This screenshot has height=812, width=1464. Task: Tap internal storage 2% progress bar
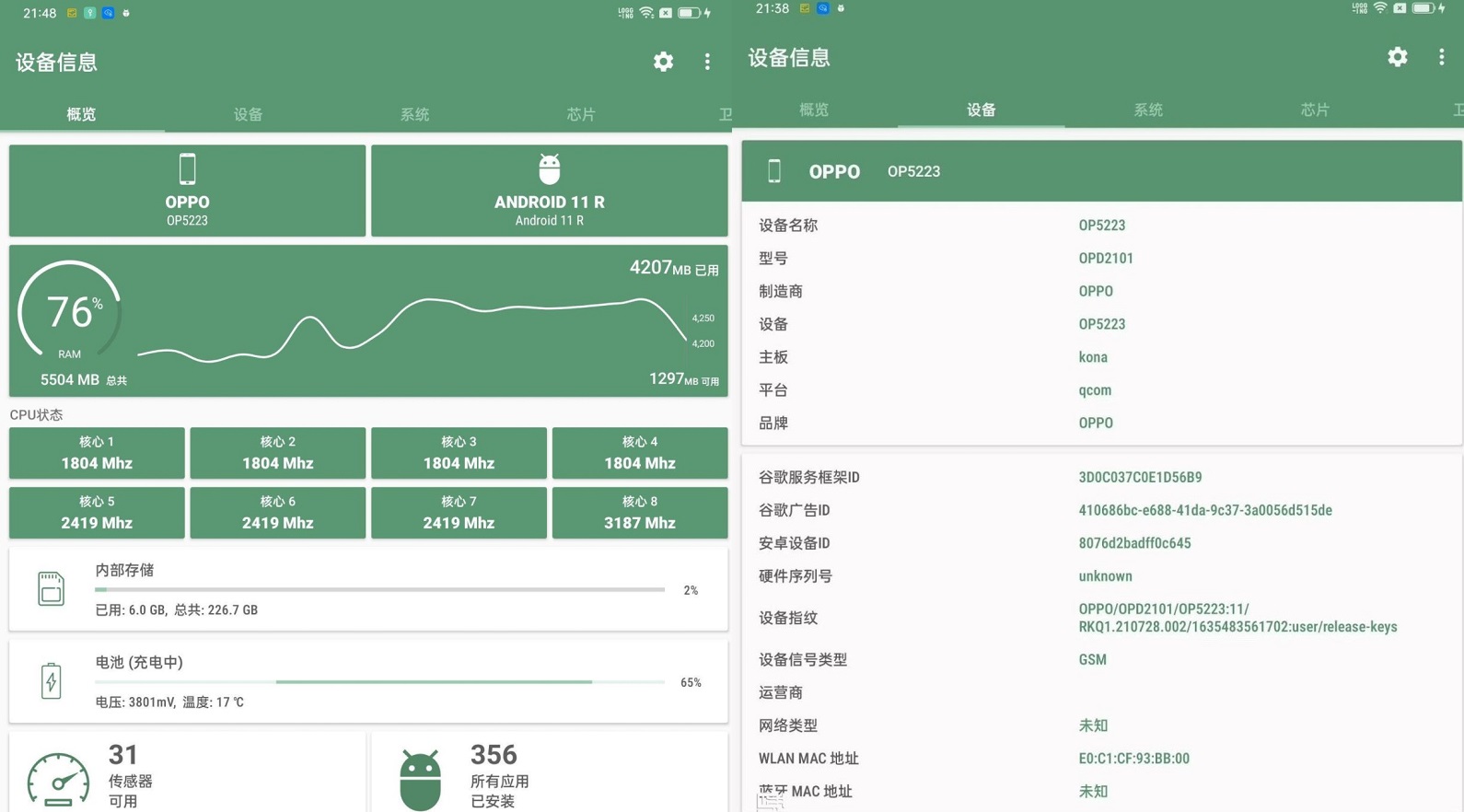pyautogui.click(x=379, y=589)
